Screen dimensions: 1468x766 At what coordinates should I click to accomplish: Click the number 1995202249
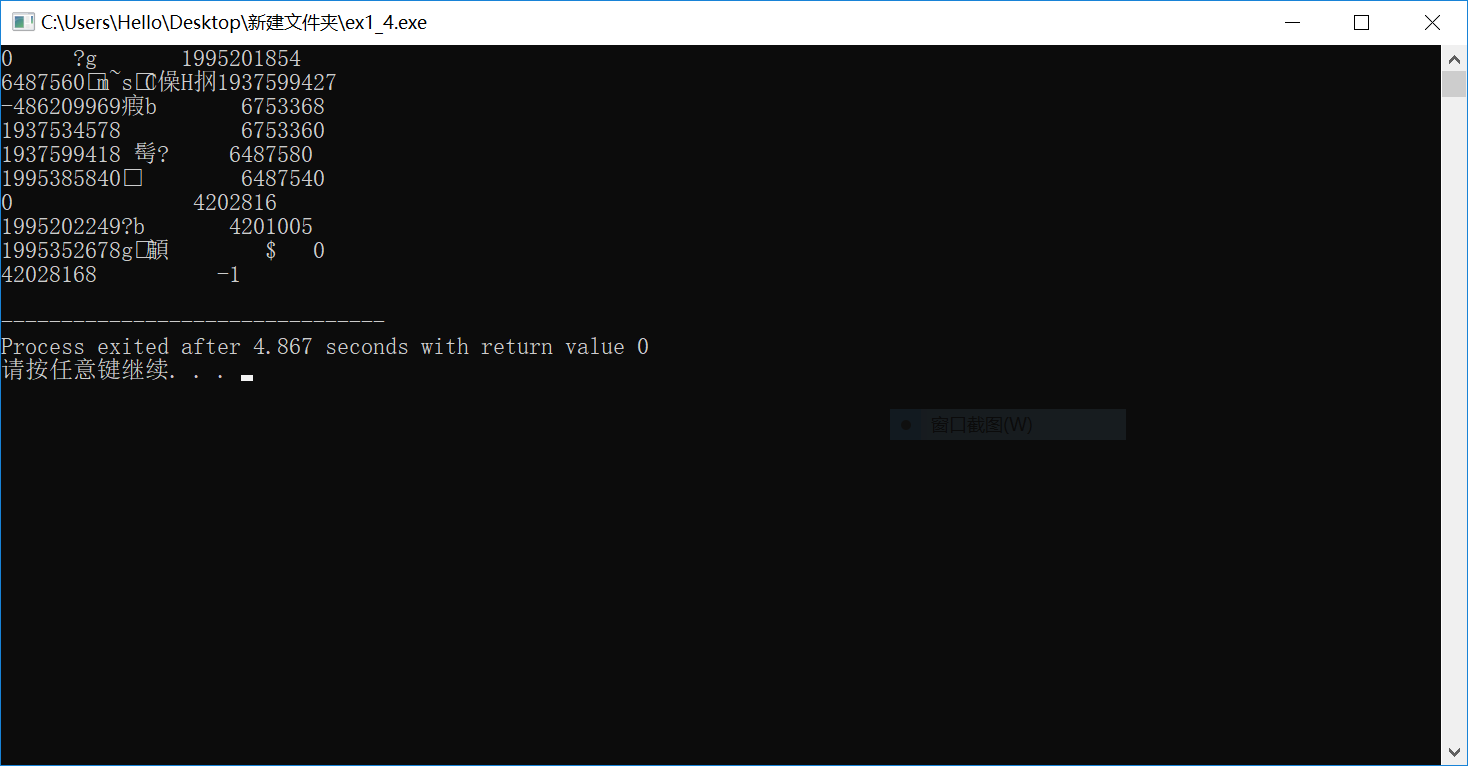pos(61,227)
